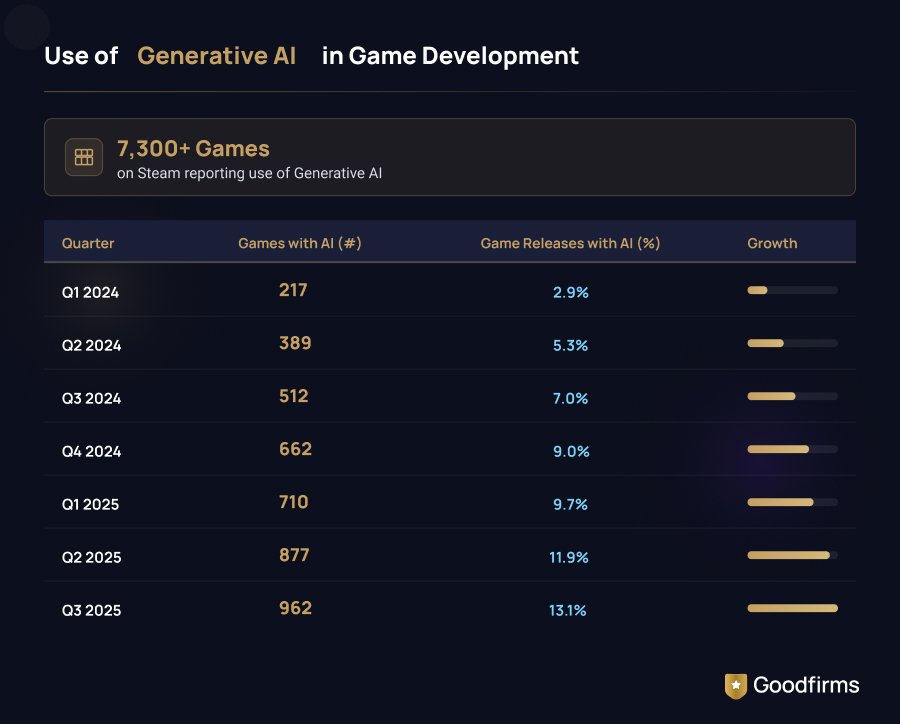The width and height of the screenshot is (900, 724).
Task: Click the 7,300+ Games summary card
Action: click(x=450, y=156)
